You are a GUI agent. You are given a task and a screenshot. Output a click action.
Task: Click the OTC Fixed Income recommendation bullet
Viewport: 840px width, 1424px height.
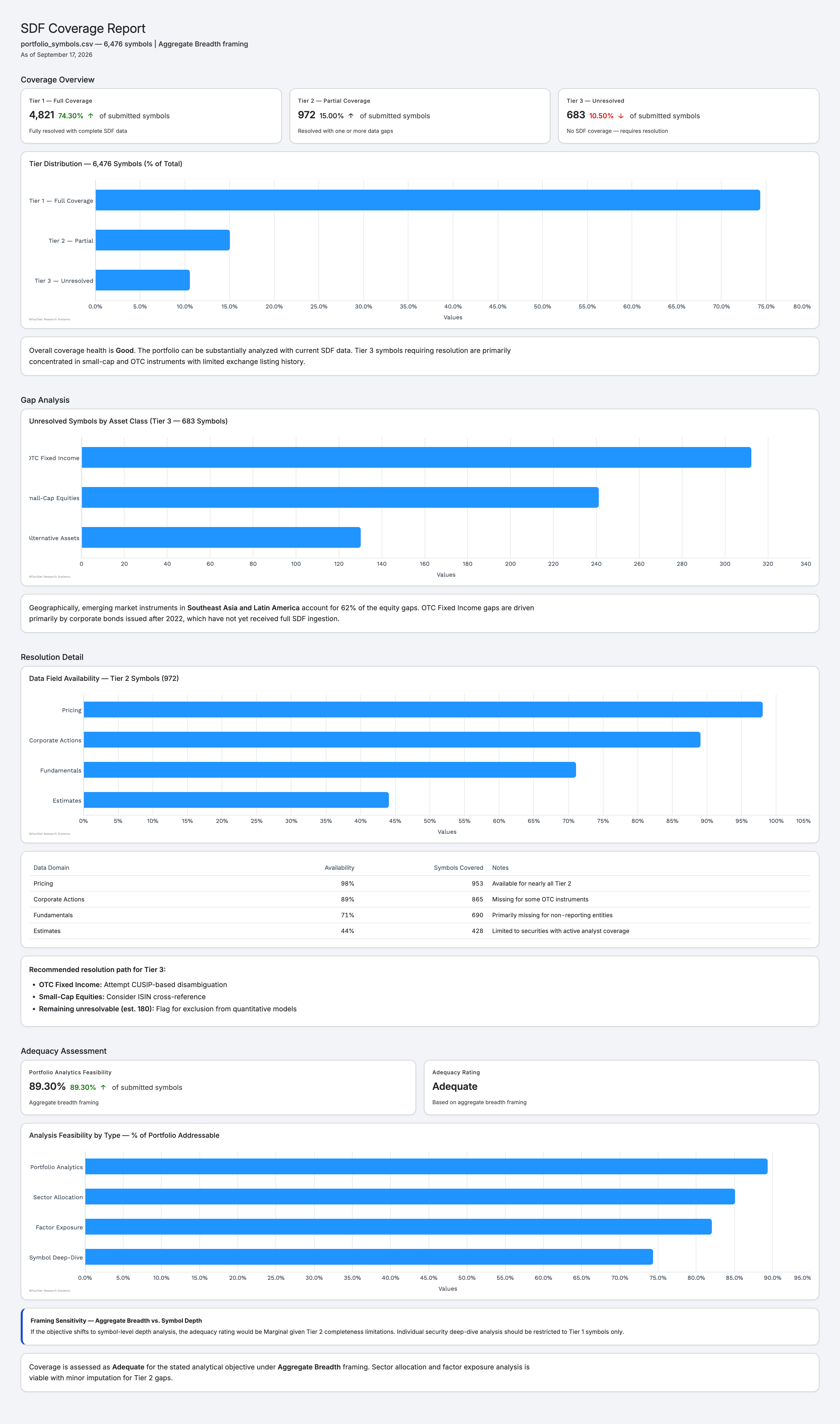133,985
